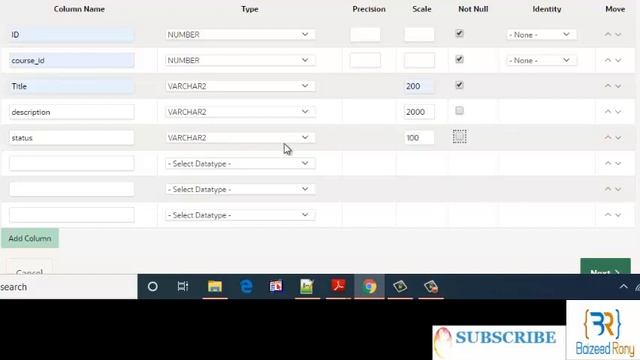Click the Identity column header
Image resolution: width=640 pixels, height=360 pixels.
547,9
